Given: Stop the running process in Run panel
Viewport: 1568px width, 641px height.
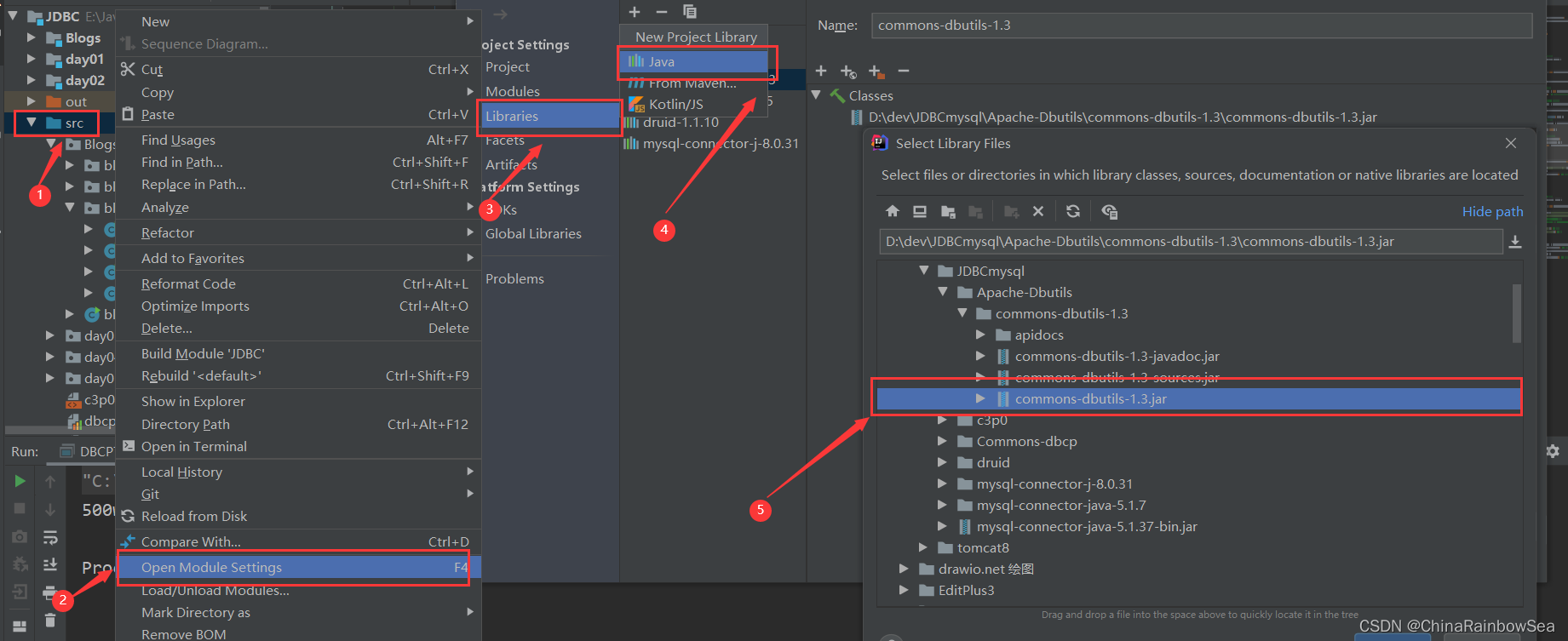Looking at the screenshot, I should 20,508.
